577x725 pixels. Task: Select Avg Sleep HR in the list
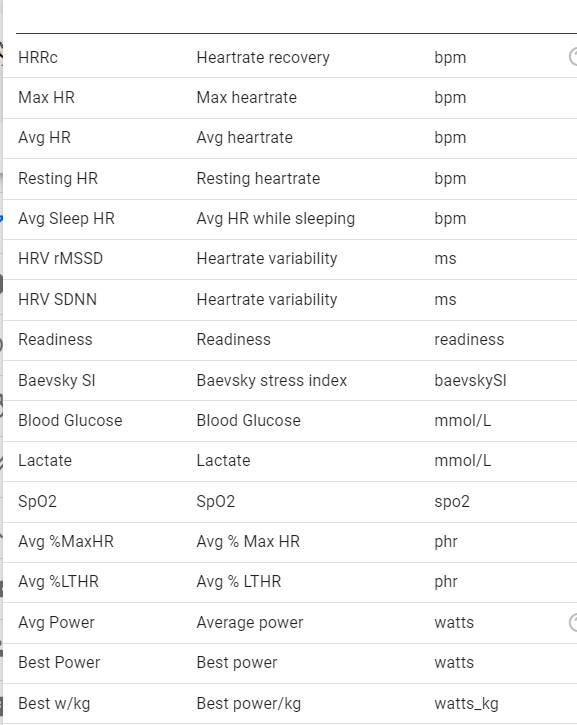290,219
